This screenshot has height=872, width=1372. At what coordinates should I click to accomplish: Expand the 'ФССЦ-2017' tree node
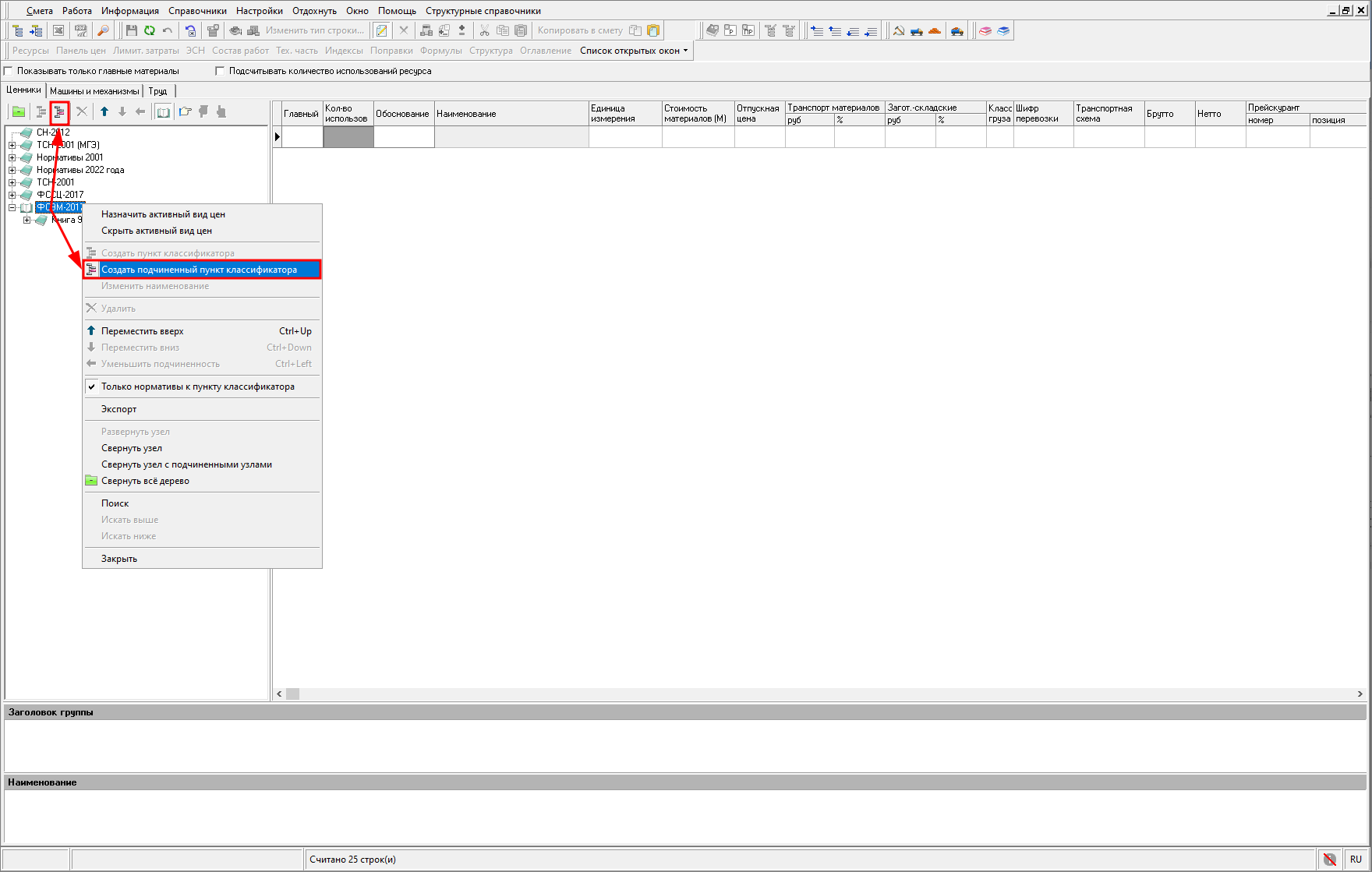tap(12, 195)
